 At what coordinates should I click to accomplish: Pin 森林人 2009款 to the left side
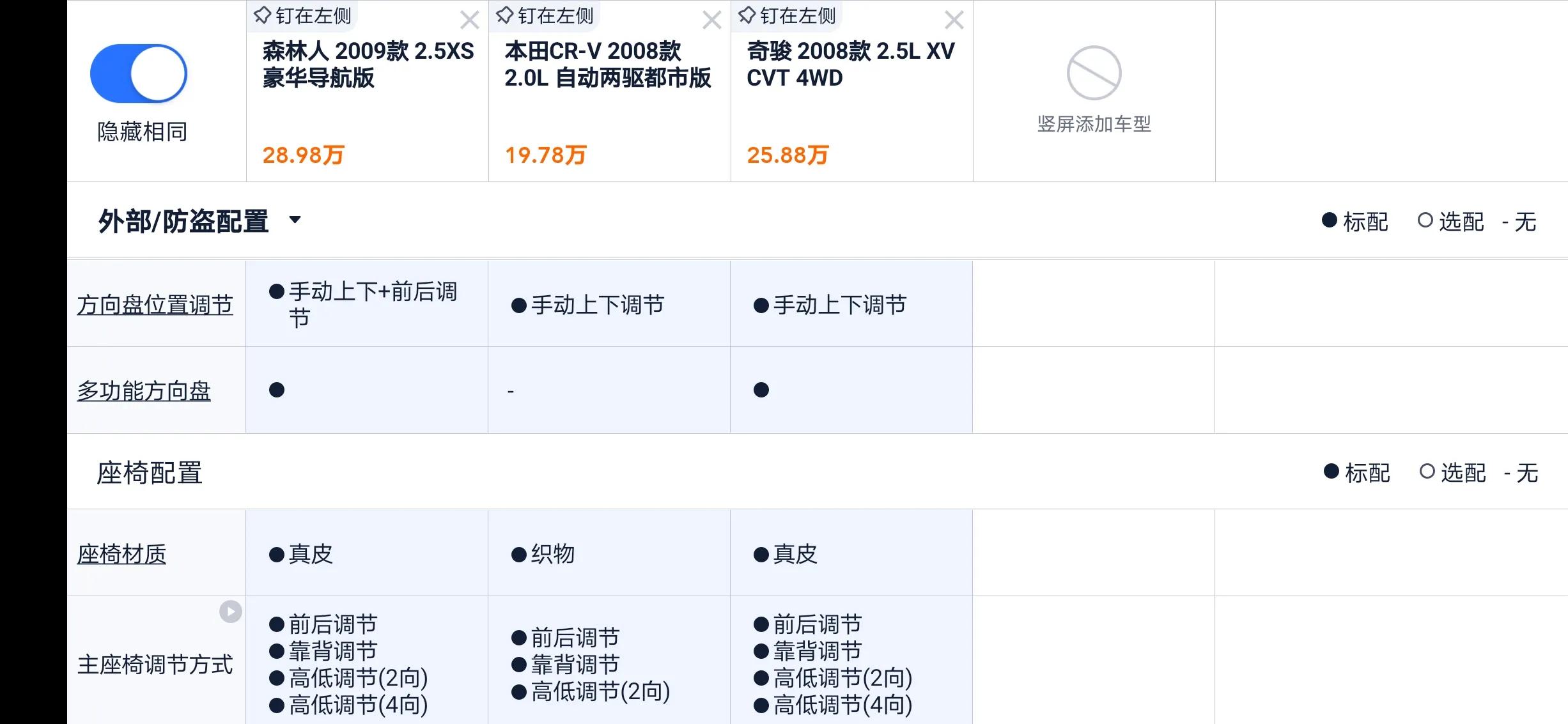pyautogui.click(x=300, y=16)
